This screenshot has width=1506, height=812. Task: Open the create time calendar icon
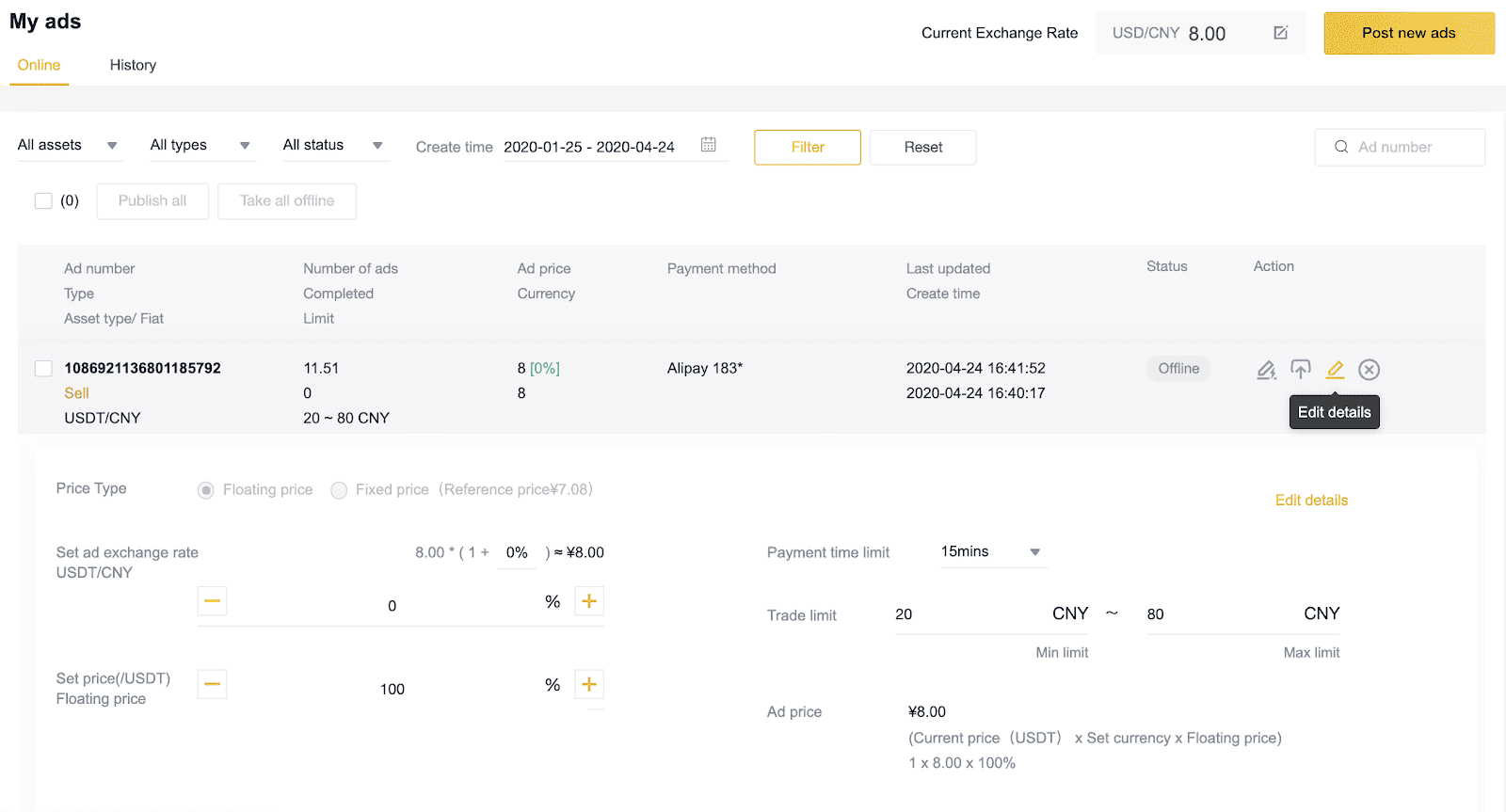pos(709,144)
